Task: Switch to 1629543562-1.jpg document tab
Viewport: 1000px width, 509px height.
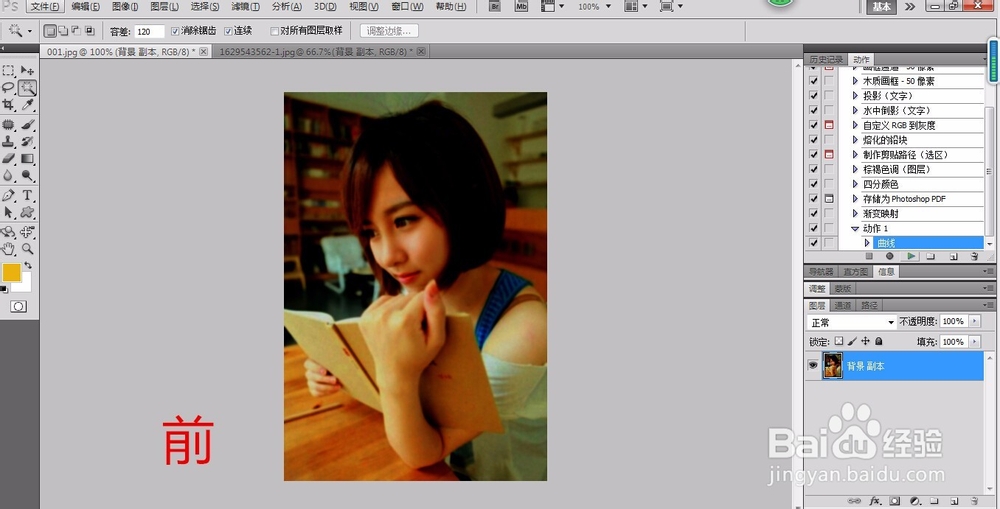Action: 316,52
